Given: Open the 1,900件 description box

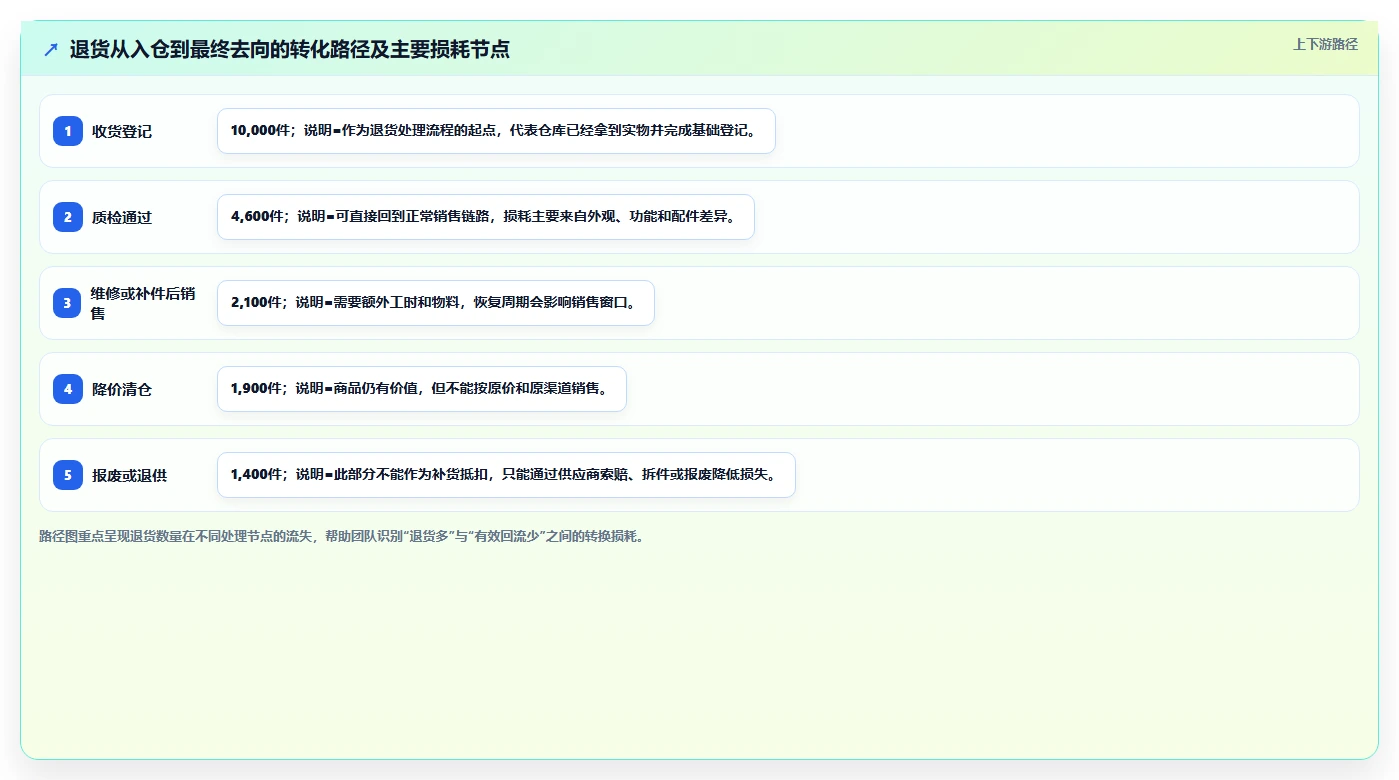Looking at the screenshot, I should pos(422,389).
